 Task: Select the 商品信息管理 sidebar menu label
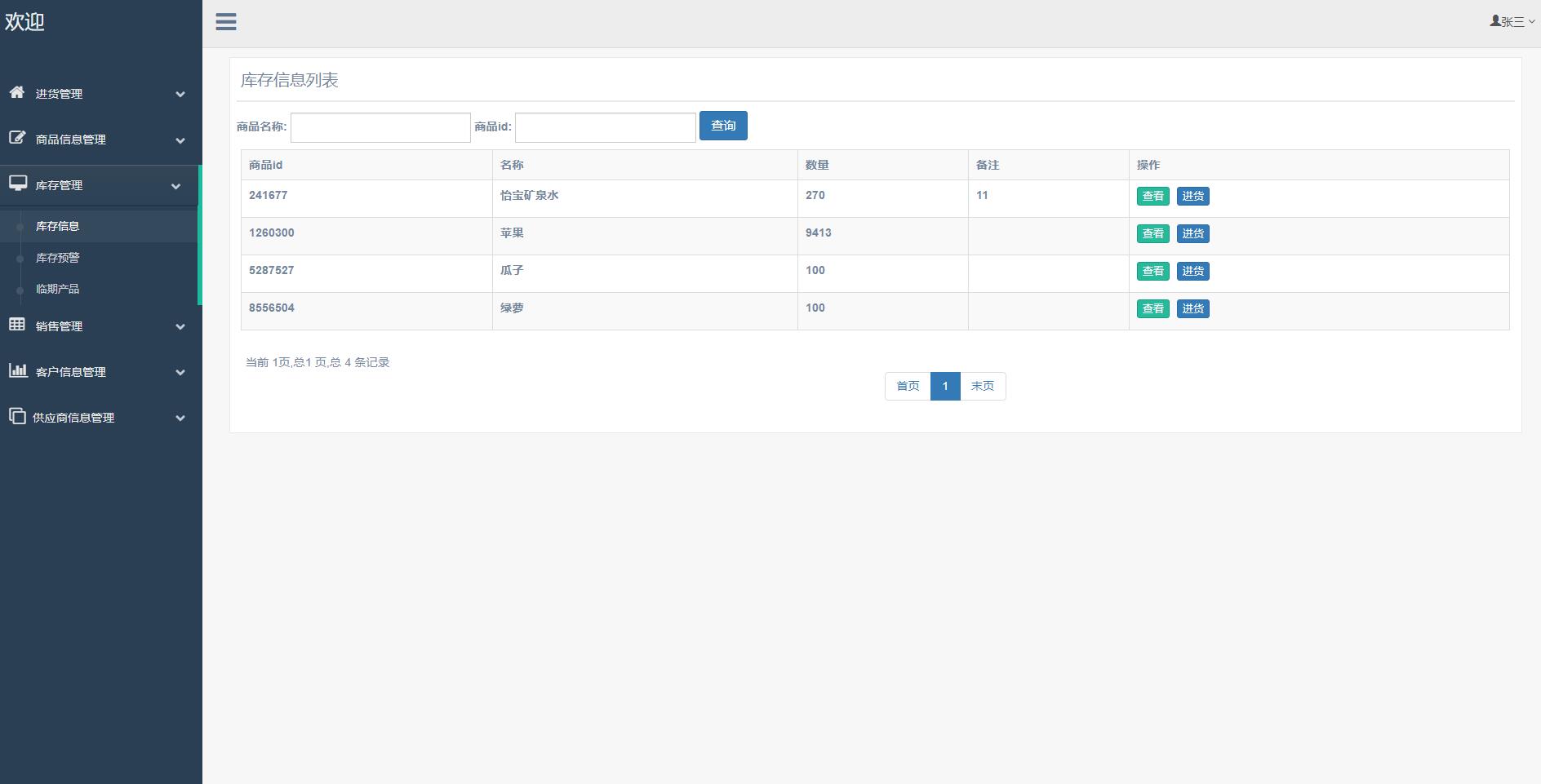tap(71, 140)
